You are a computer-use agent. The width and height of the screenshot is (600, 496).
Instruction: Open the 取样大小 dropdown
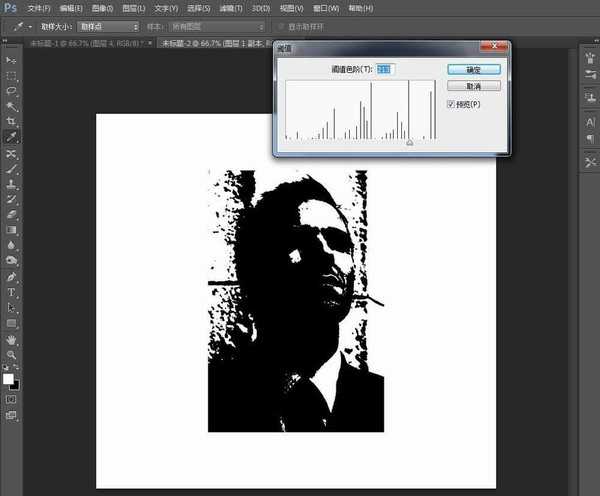coord(108,25)
